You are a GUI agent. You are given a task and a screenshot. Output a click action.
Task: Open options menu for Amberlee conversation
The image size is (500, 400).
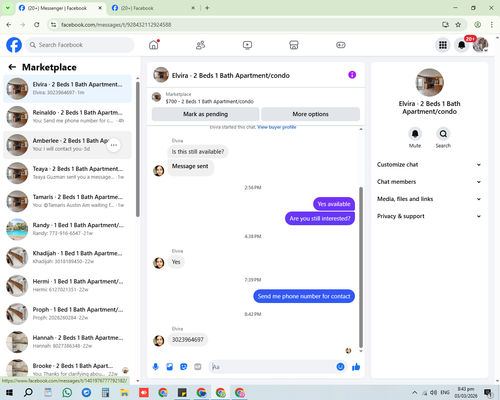[114, 145]
